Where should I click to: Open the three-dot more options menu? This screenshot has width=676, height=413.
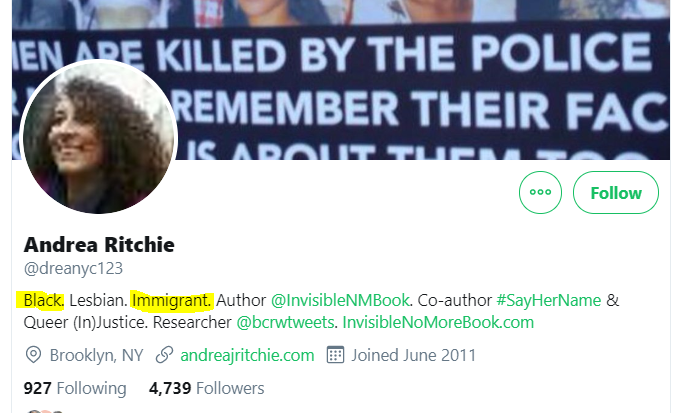(x=540, y=192)
